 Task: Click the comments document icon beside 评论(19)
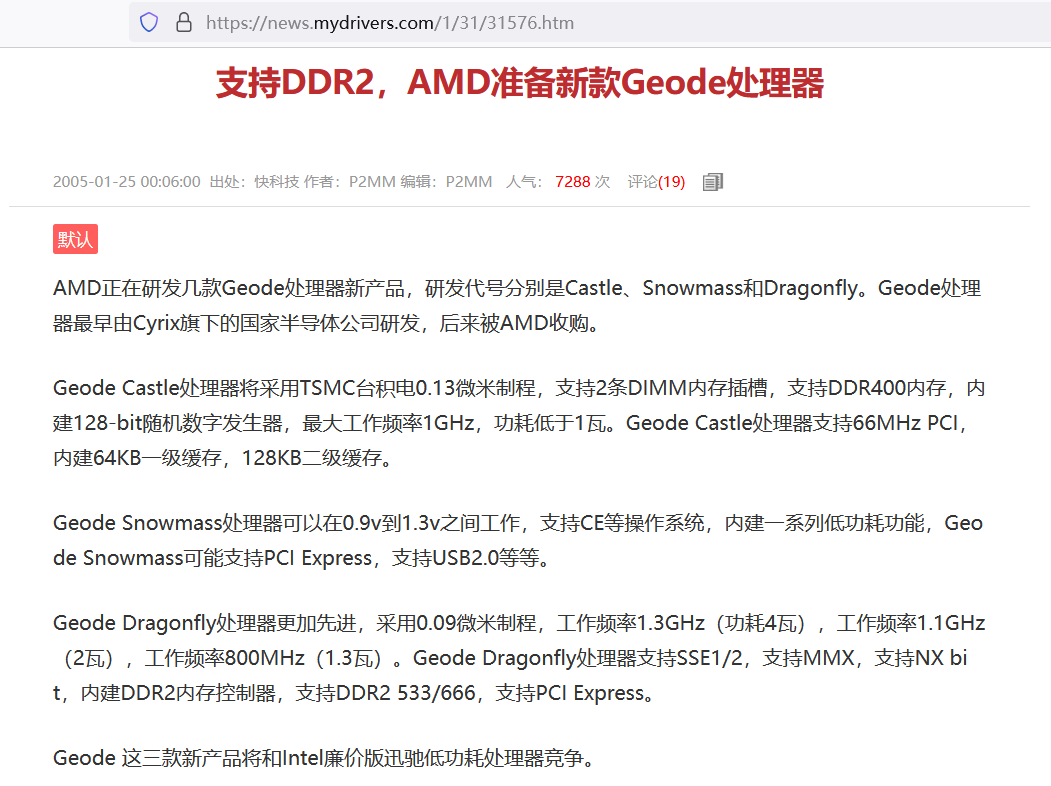[x=711, y=181]
